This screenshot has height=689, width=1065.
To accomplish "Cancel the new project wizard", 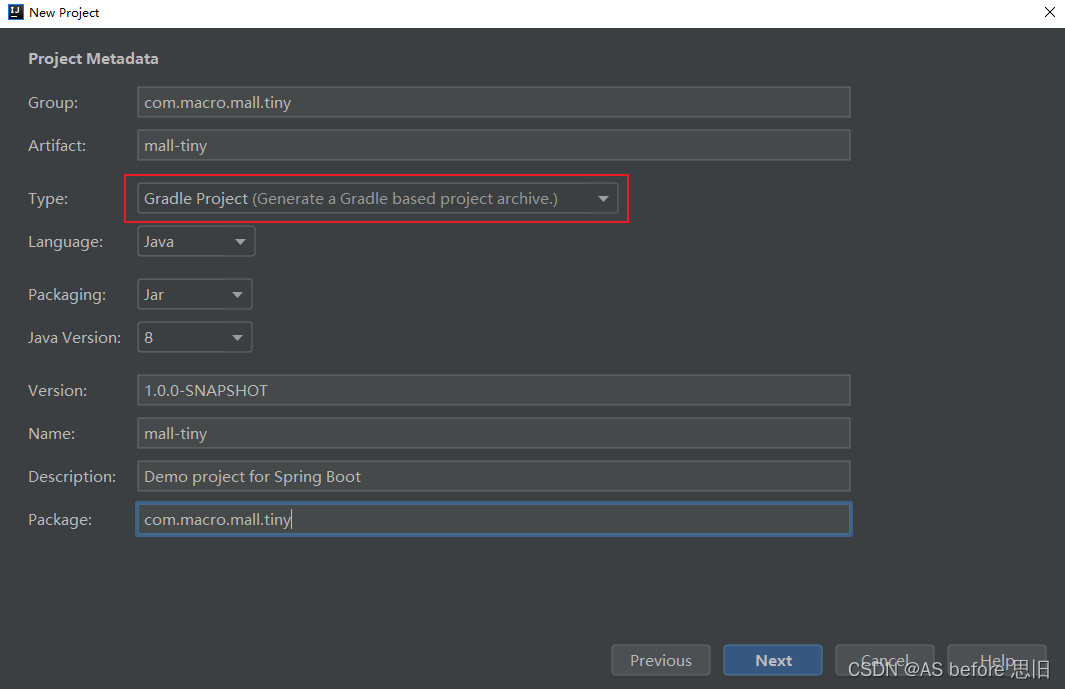I will [885, 660].
